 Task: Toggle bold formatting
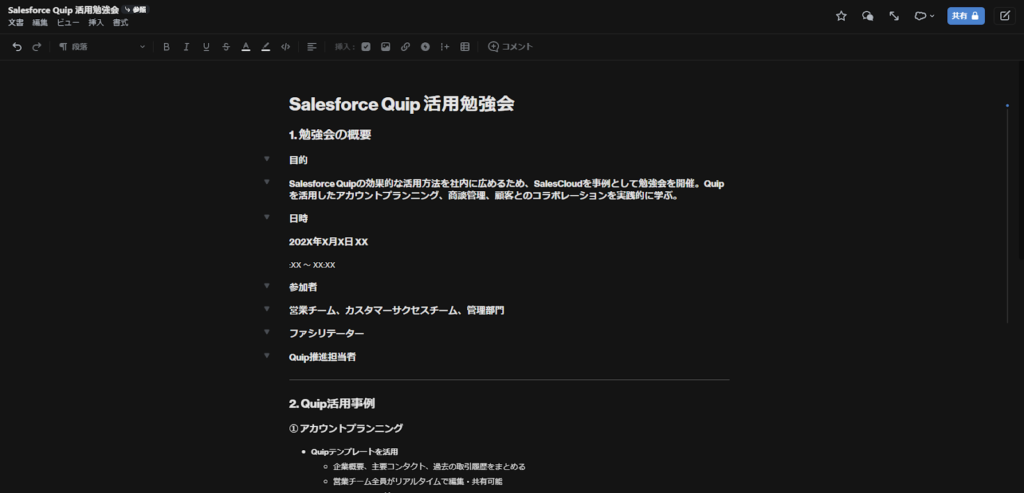pyautogui.click(x=167, y=47)
